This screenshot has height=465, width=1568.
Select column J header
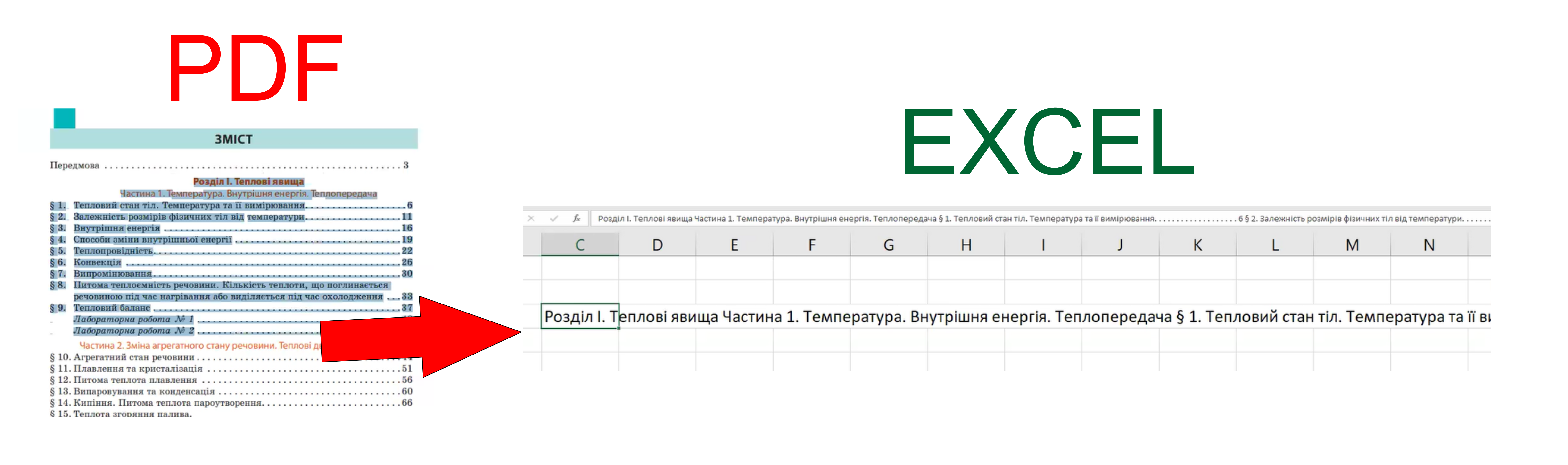(x=1121, y=245)
